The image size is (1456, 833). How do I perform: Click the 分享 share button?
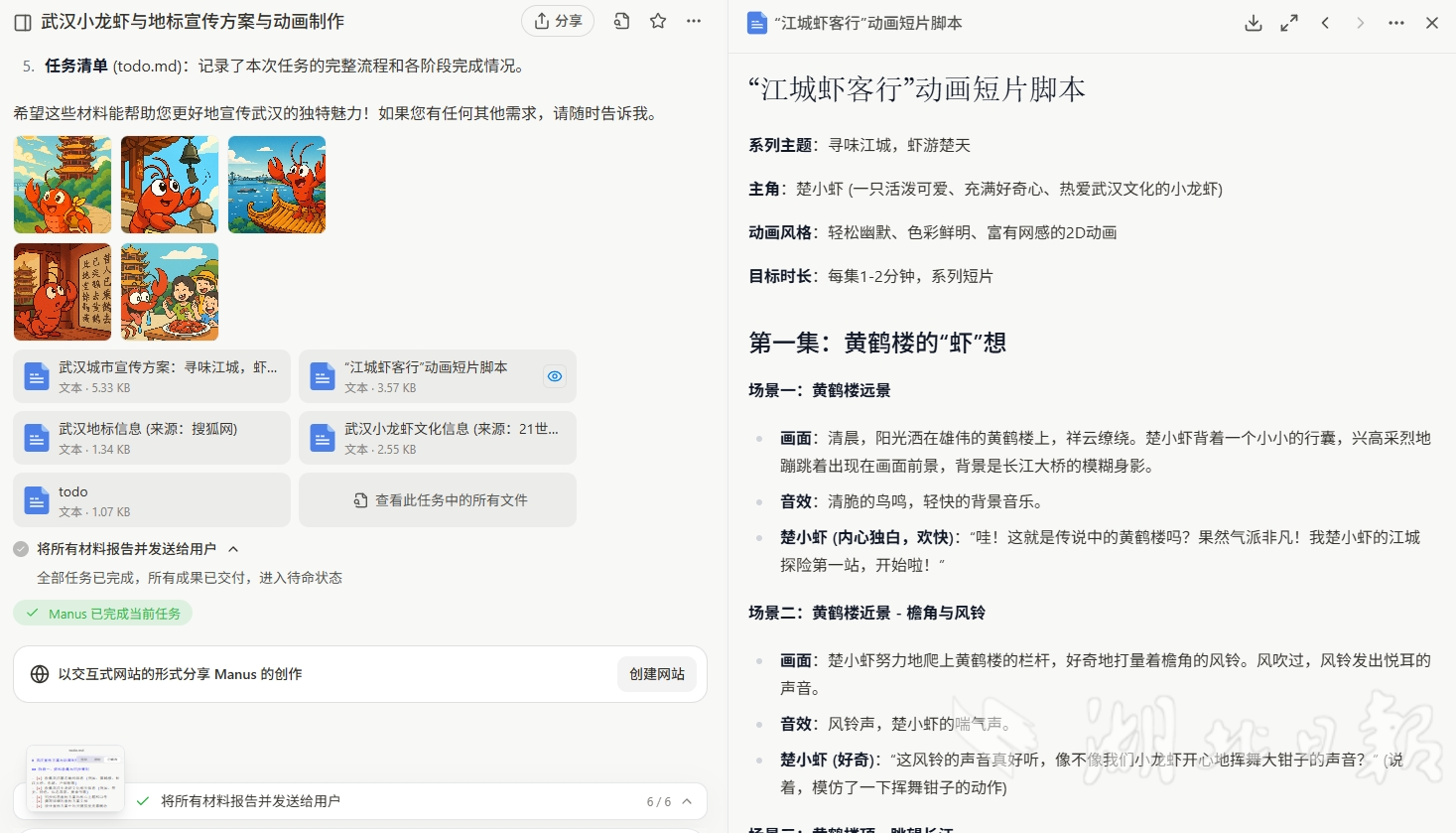pyautogui.click(x=558, y=21)
